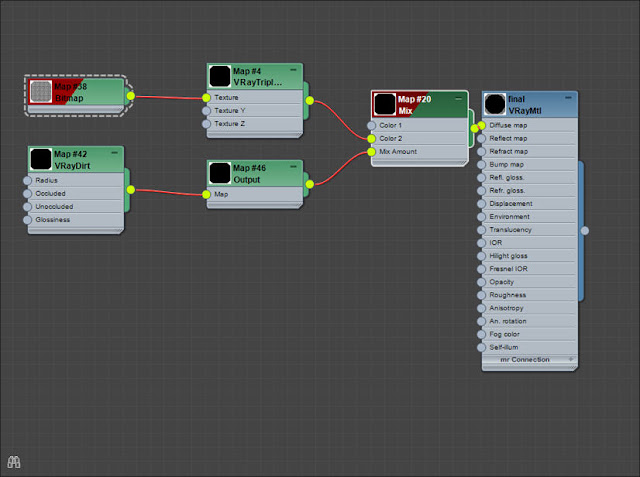This screenshot has height=477, width=640.
Task: Click the Map #20 Mix preview icon
Action: (385, 104)
